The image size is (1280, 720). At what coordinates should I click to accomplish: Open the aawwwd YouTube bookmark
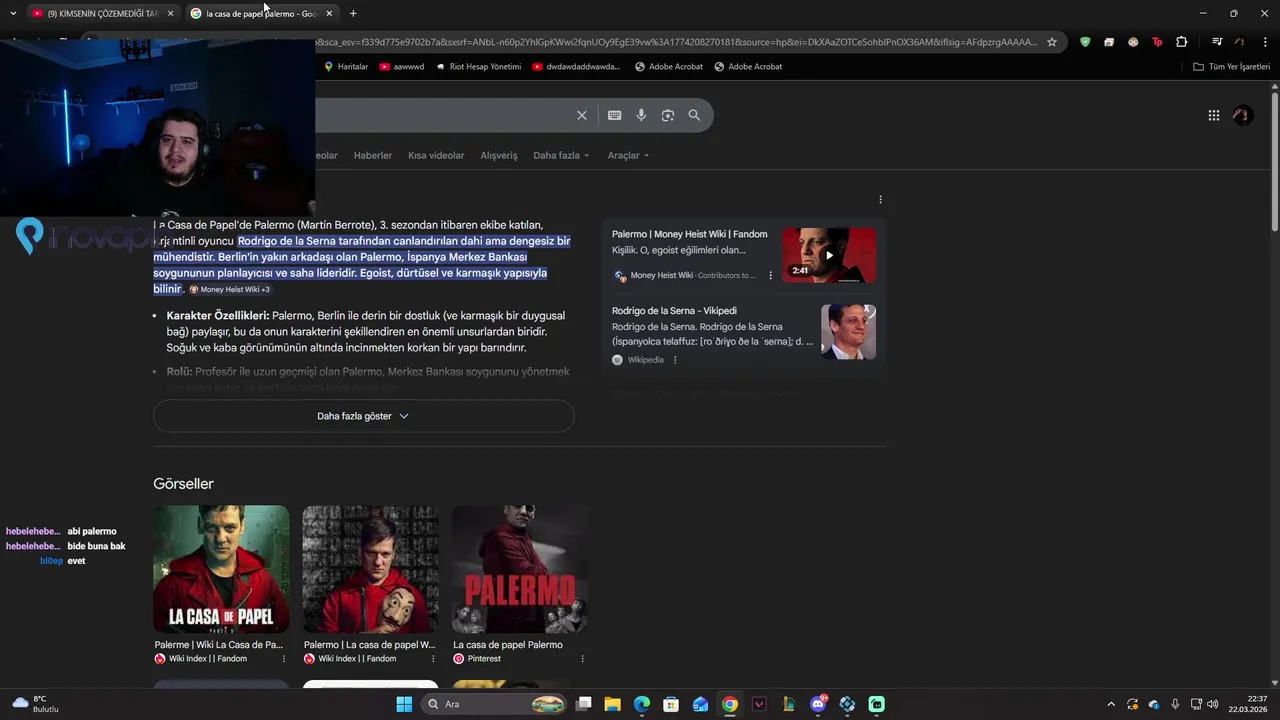tap(401, 67)
